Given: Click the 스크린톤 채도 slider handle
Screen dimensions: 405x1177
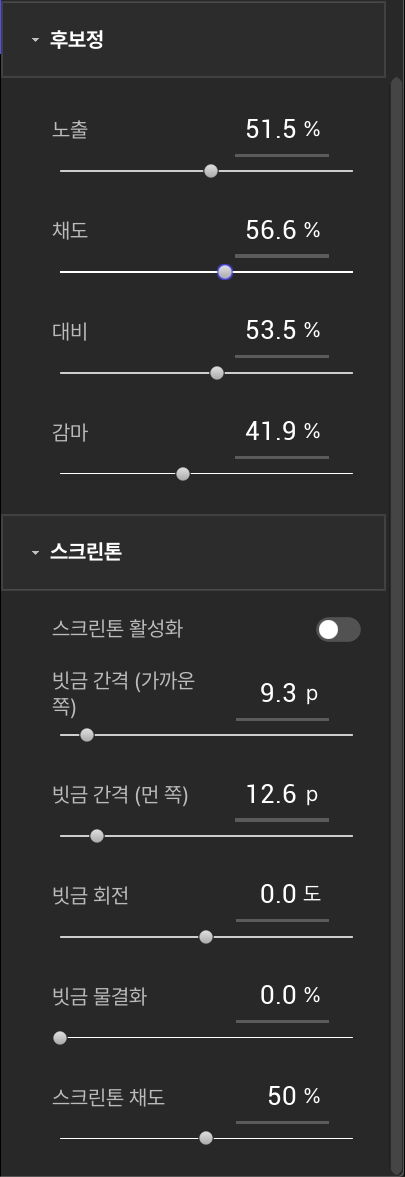Looking at the screenshot, I should [x=206, y=1139].
